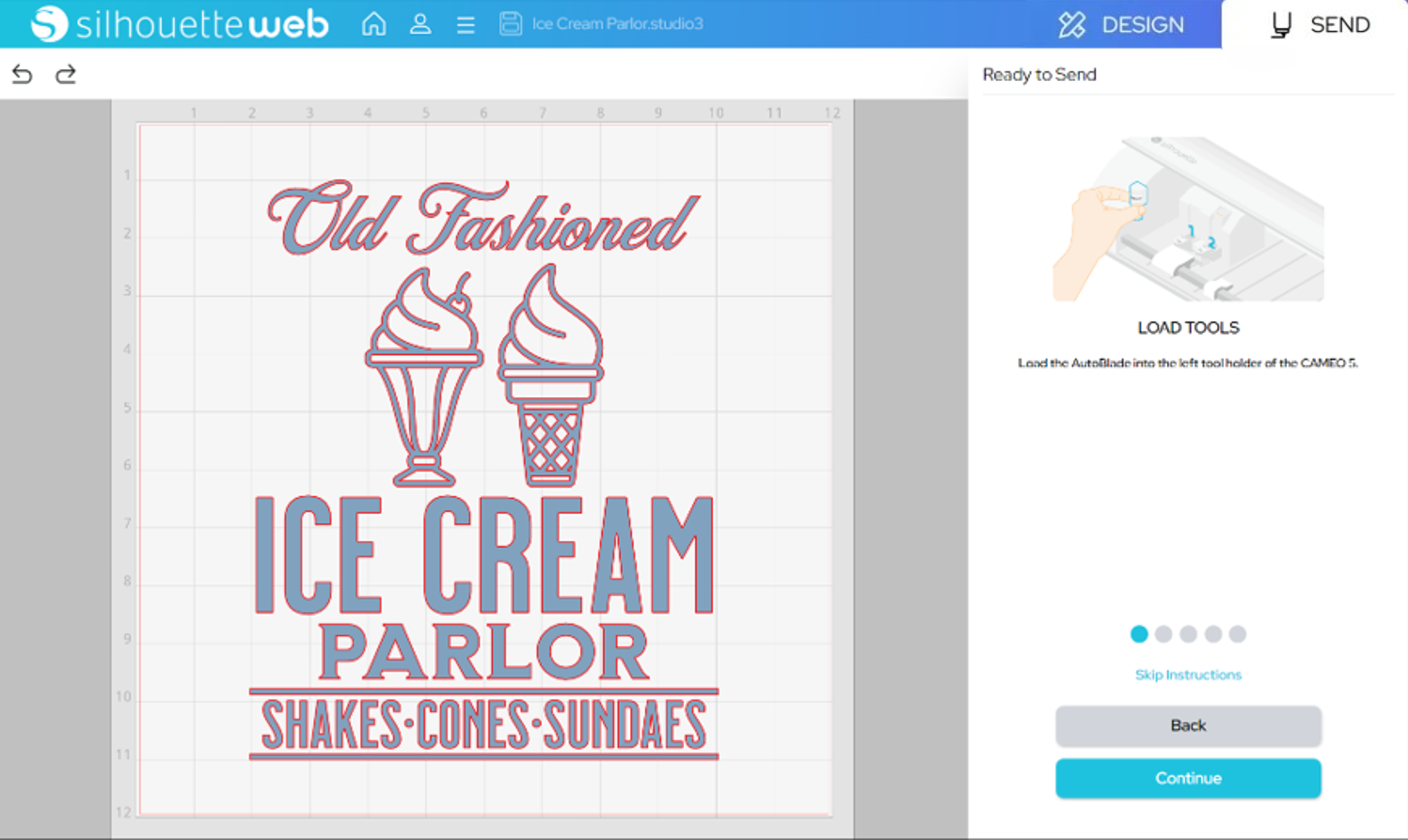
Task: Switch to the DESIGN tab
Action: coord(1121,25)
